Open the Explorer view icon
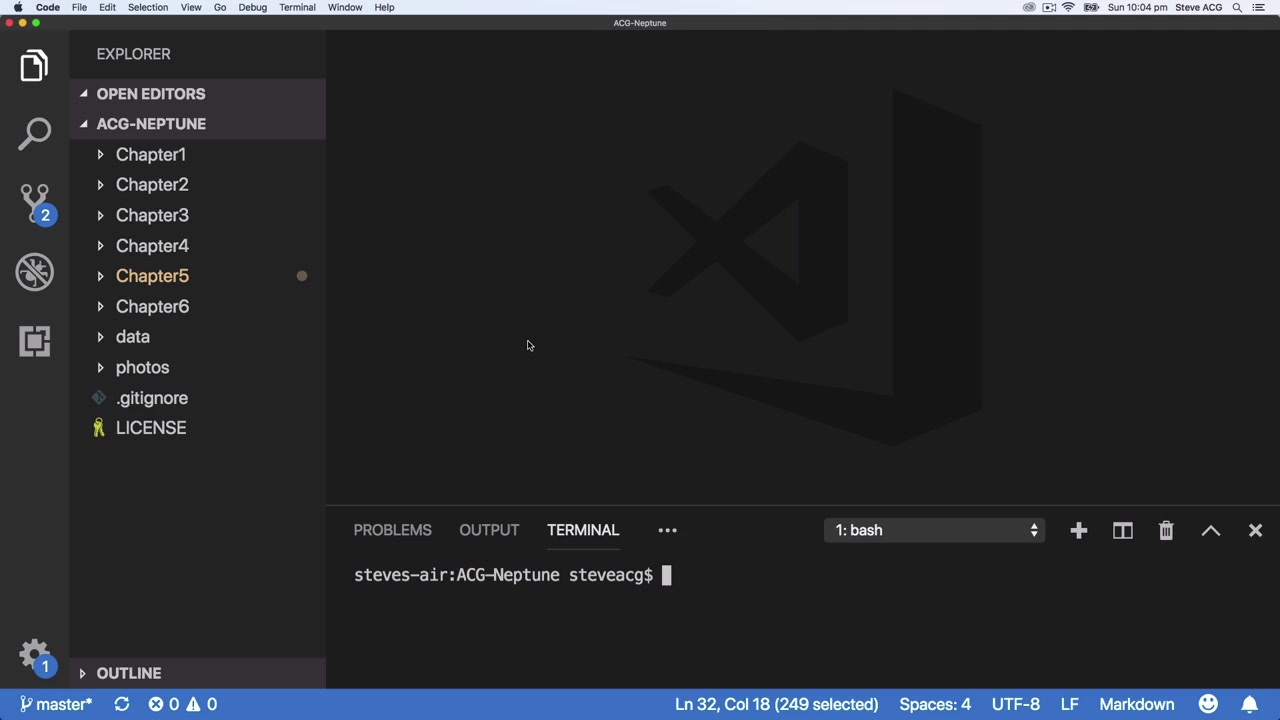The width and height of the screenshot is (1280, 720). click(x=34, y=66)
